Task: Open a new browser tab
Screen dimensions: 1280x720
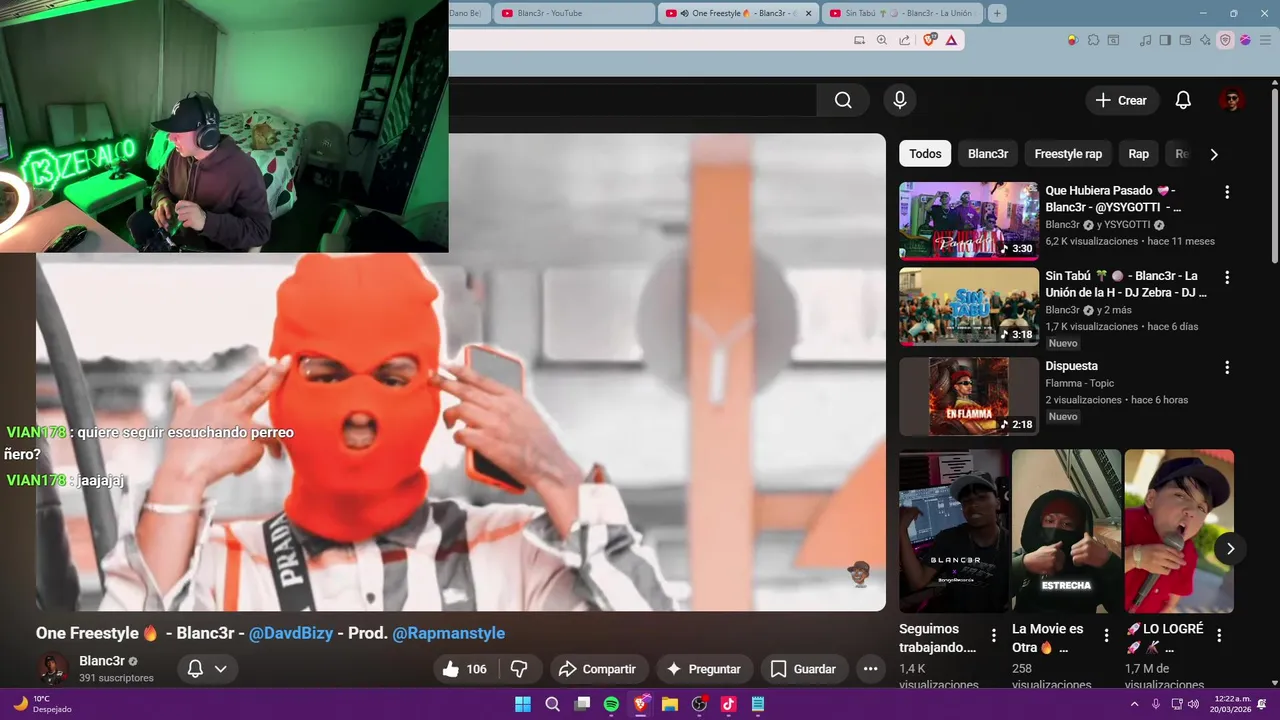Action: 997,13
